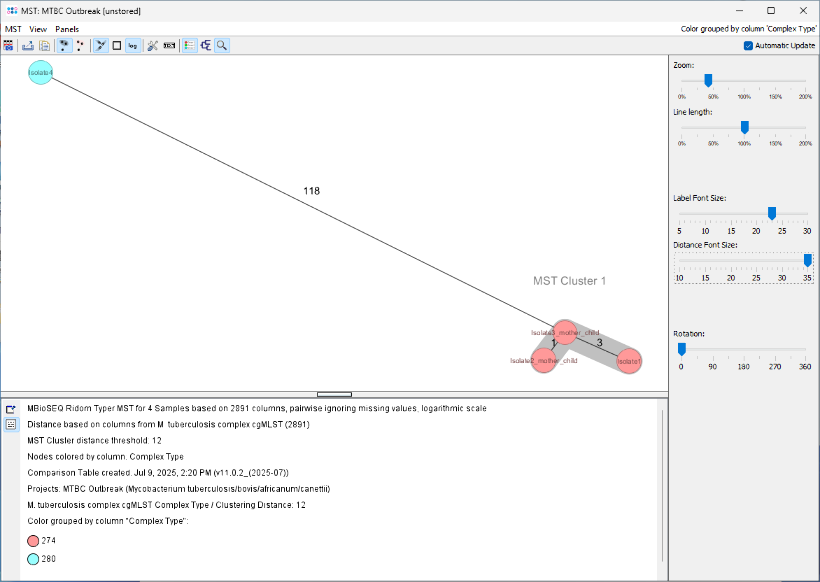Open the magnifier zoom tool

[x=221, y=45]
